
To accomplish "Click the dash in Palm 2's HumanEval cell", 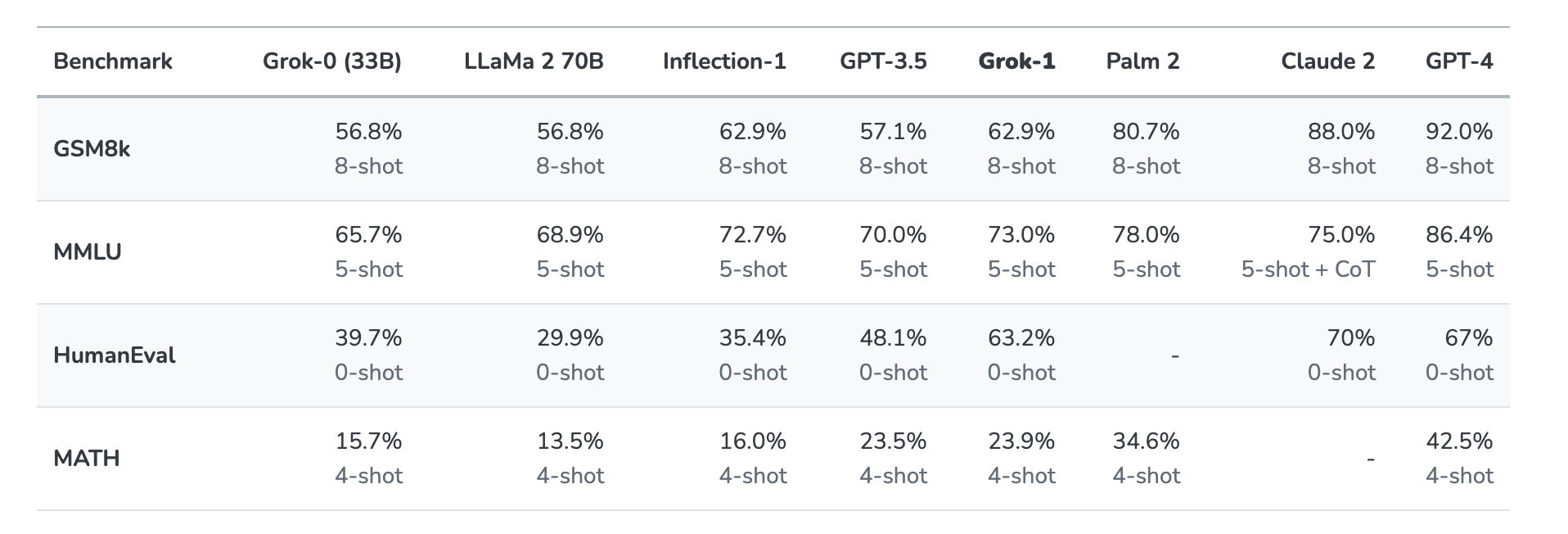I will pyautogui.click(x=1175, y=355).
